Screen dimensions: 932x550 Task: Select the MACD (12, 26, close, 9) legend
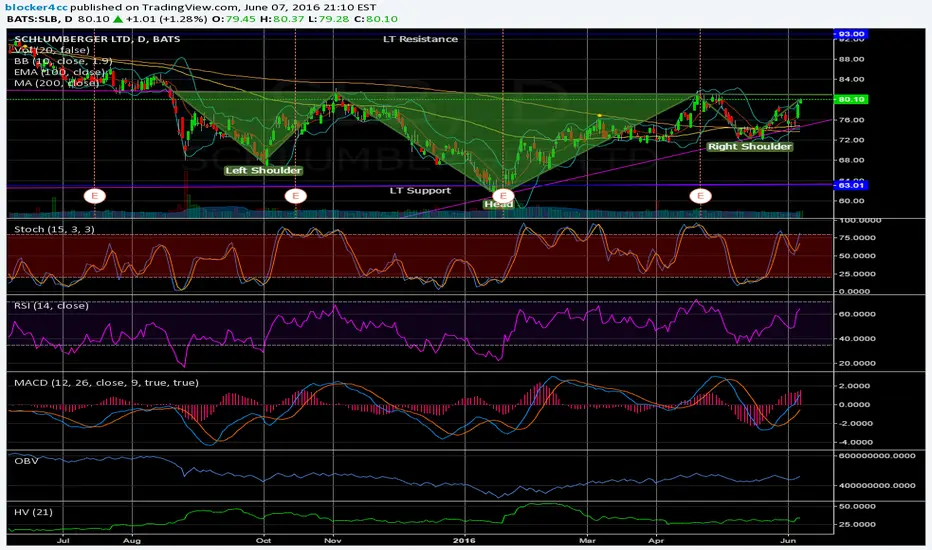106,383
